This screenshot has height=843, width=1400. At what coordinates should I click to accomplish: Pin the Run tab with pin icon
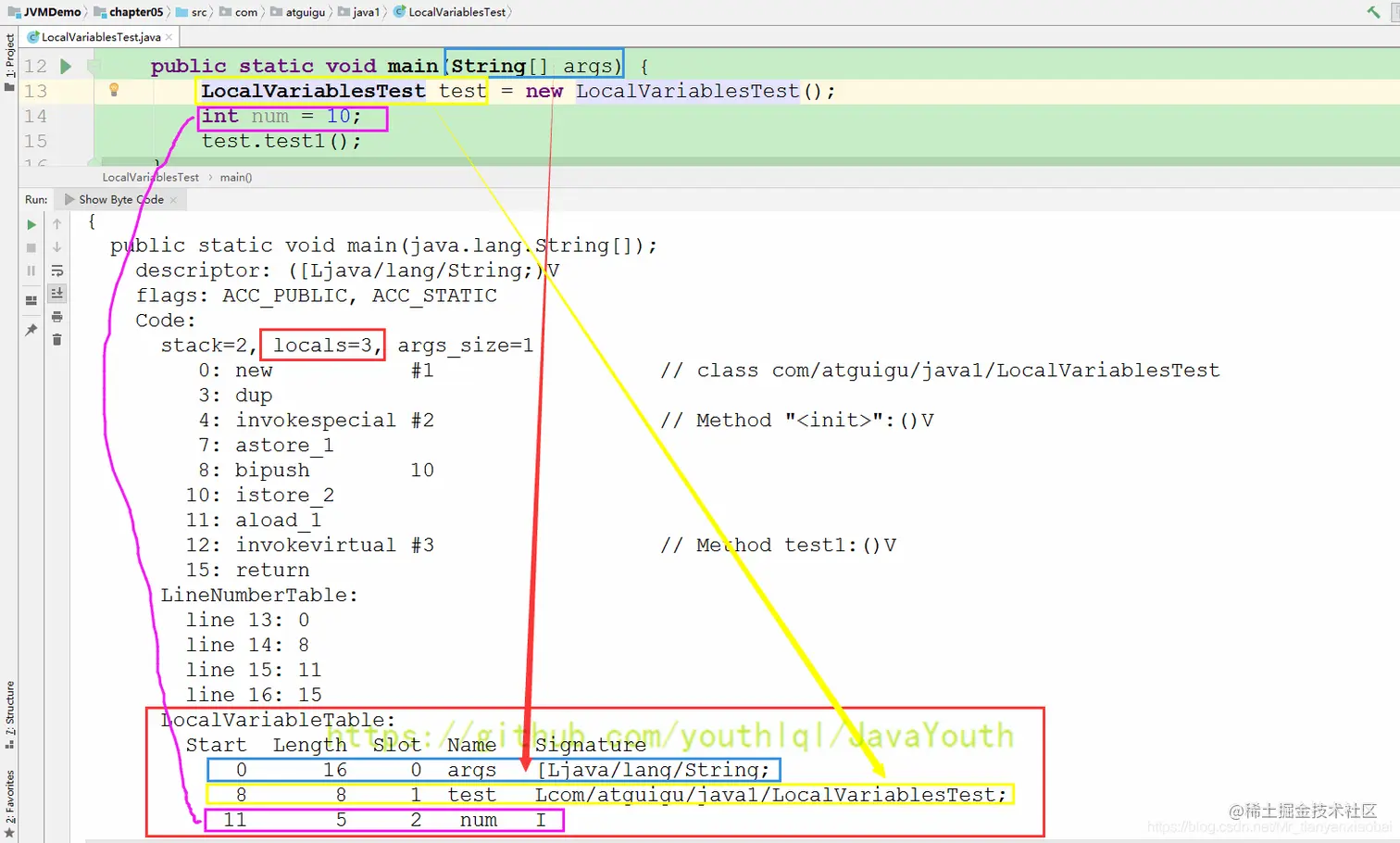31,330
